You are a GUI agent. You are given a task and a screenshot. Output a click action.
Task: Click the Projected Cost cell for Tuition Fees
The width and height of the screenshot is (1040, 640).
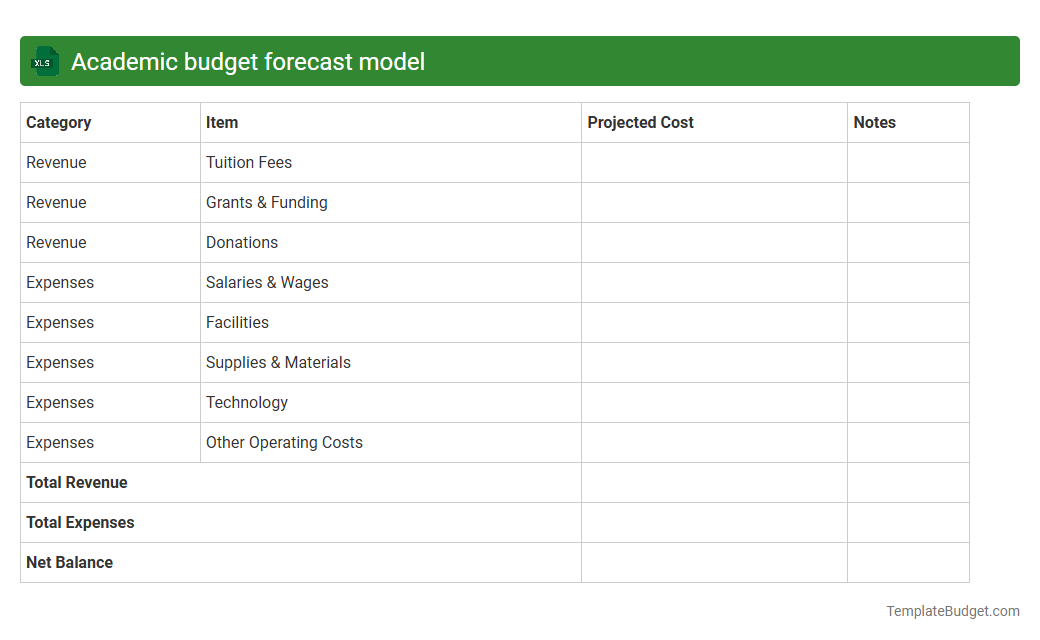point(713,162)
